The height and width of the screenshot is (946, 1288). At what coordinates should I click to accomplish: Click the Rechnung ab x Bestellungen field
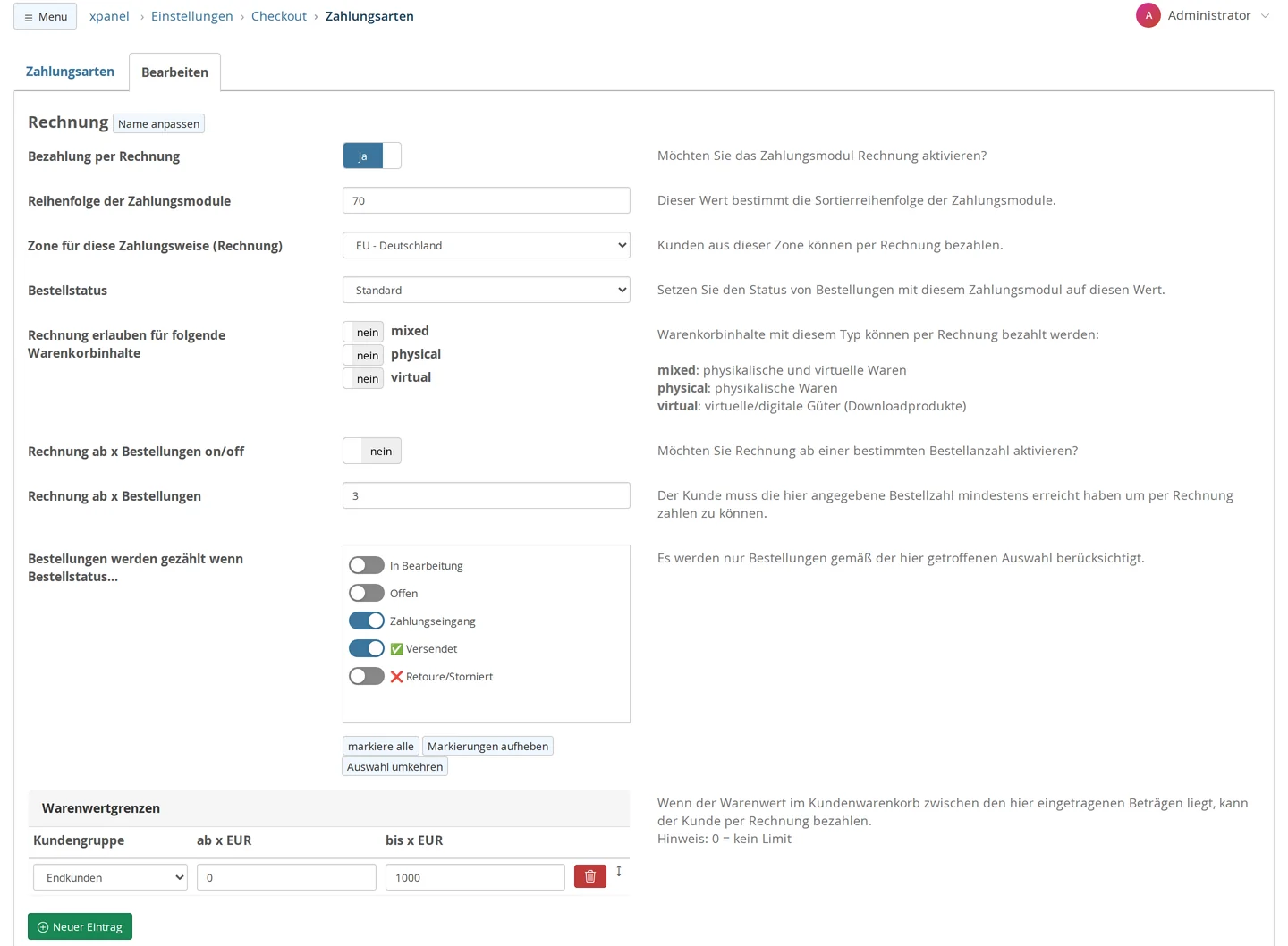487,495
